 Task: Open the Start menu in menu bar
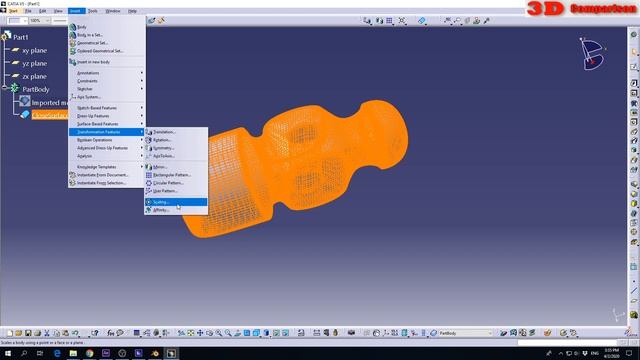pyautogui.click(x=13, y=11)
